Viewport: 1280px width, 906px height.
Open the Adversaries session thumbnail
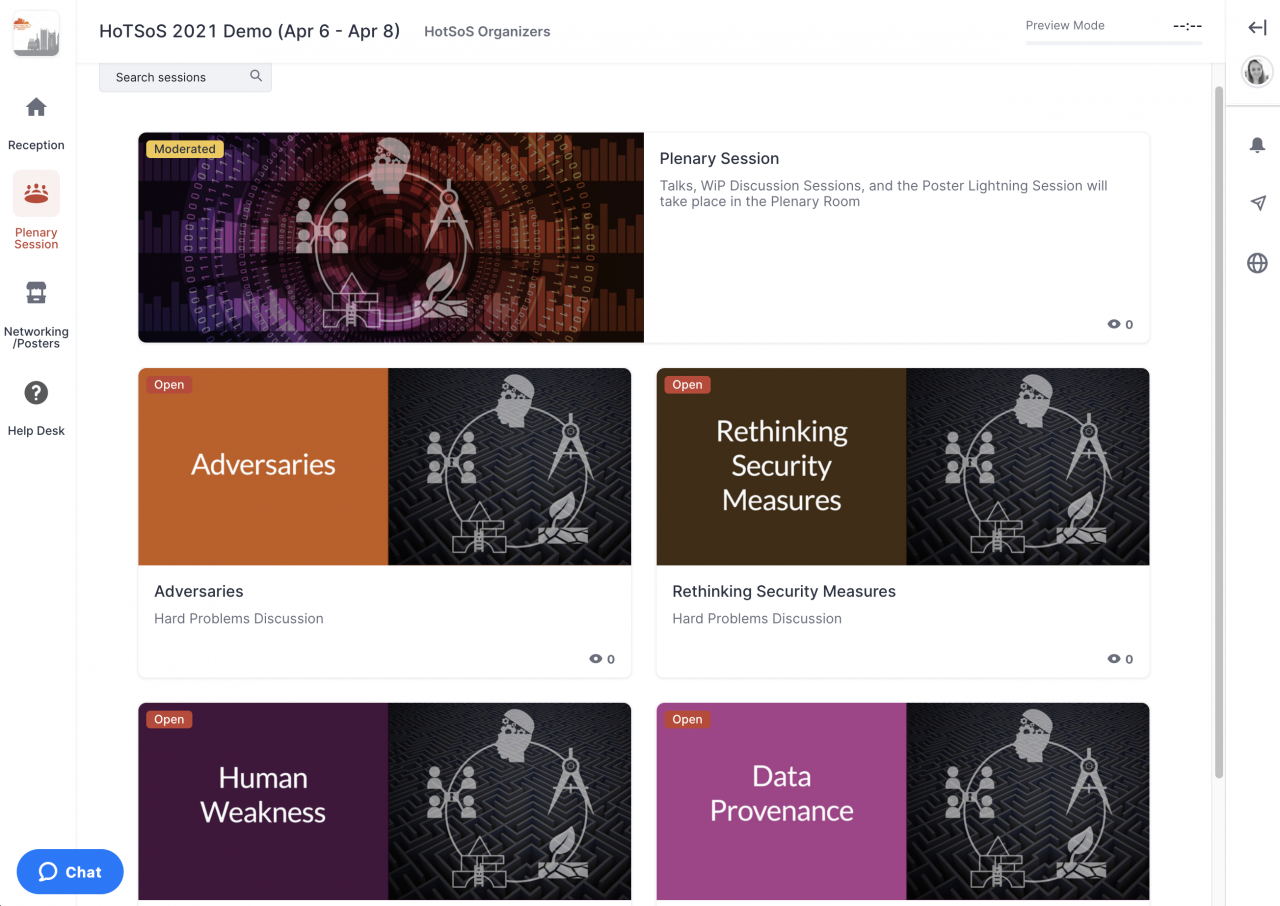[x=384, y=466]
